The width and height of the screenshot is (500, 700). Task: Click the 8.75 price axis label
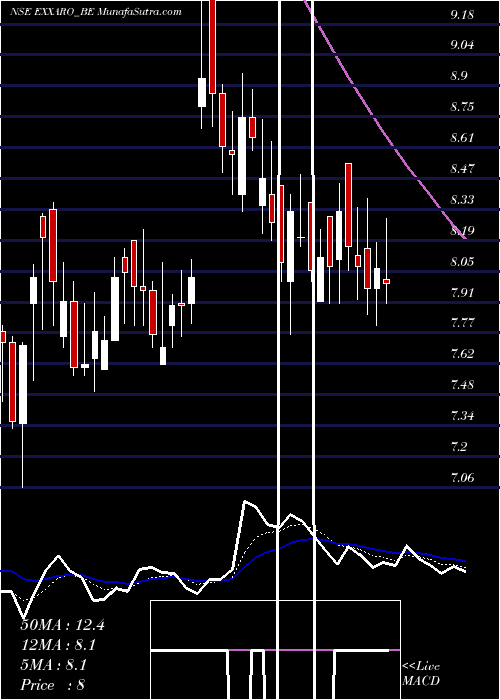point(462,107)
